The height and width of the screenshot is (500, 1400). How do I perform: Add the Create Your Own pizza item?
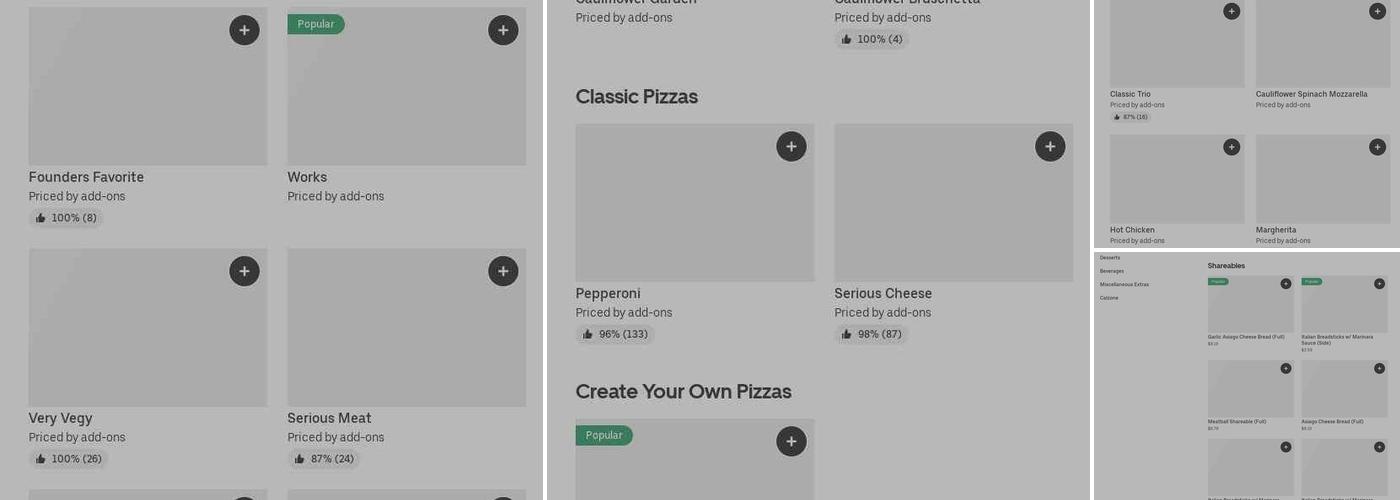791,441
